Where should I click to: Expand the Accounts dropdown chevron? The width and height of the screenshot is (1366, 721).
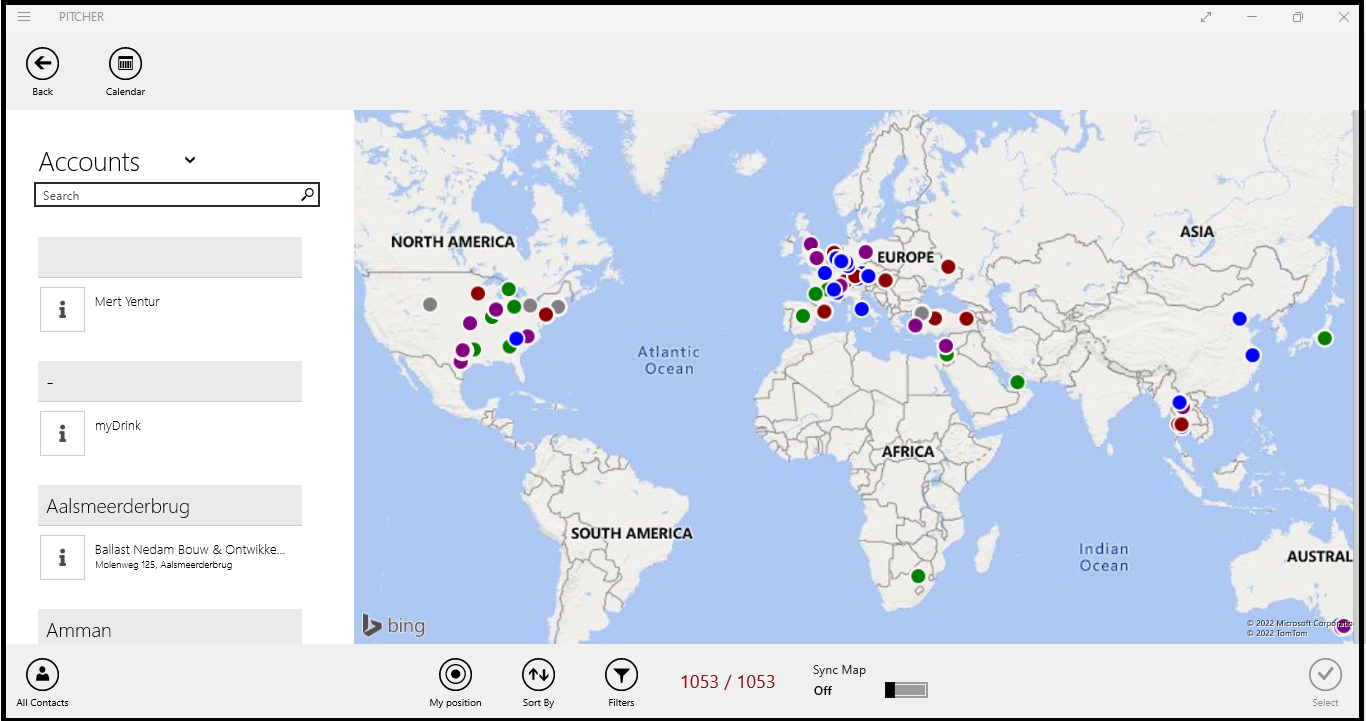190,160
